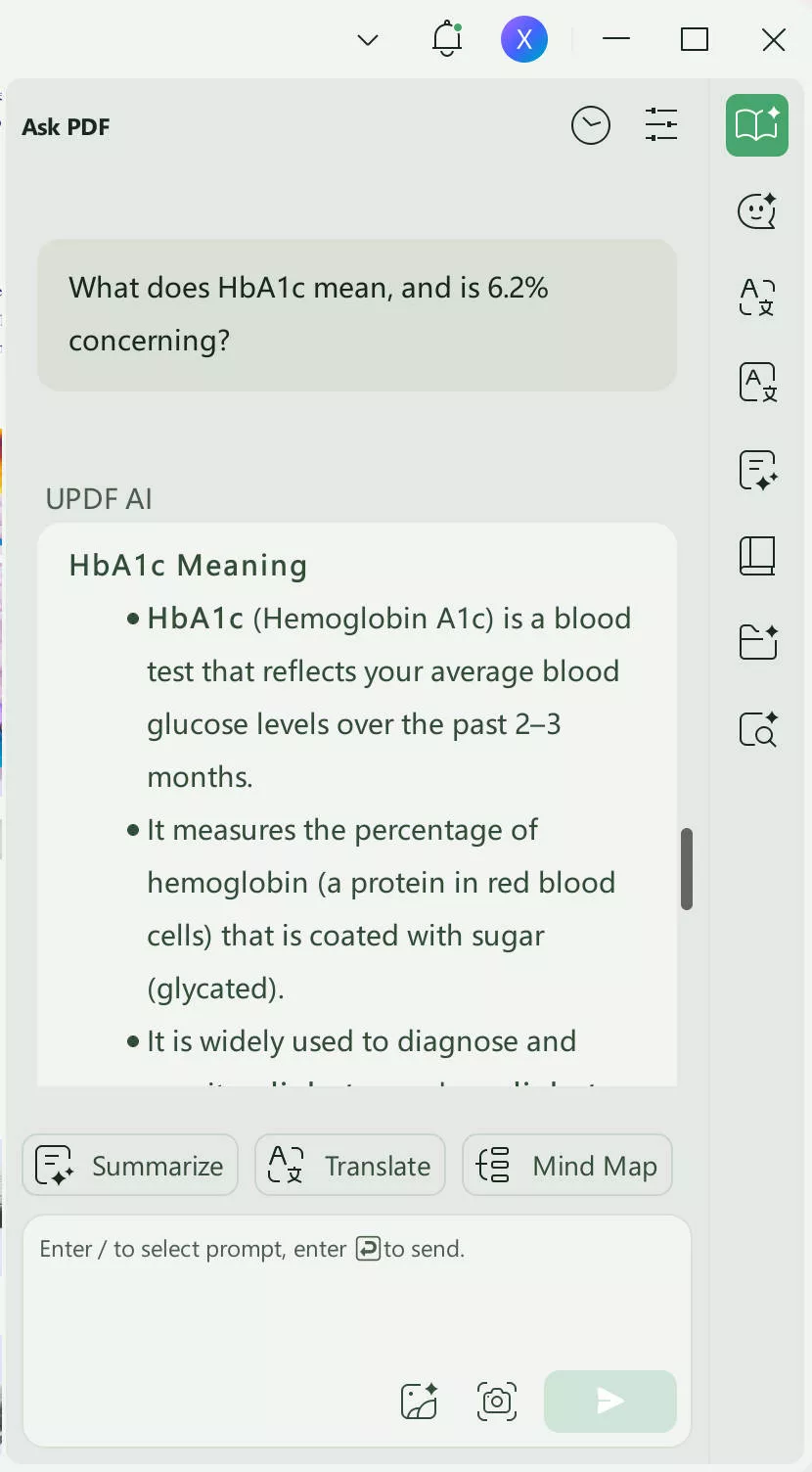This screenshot has width=812, height=1472.
Task: Select the text translate tool in sidebar
Action: pos(756,298)
